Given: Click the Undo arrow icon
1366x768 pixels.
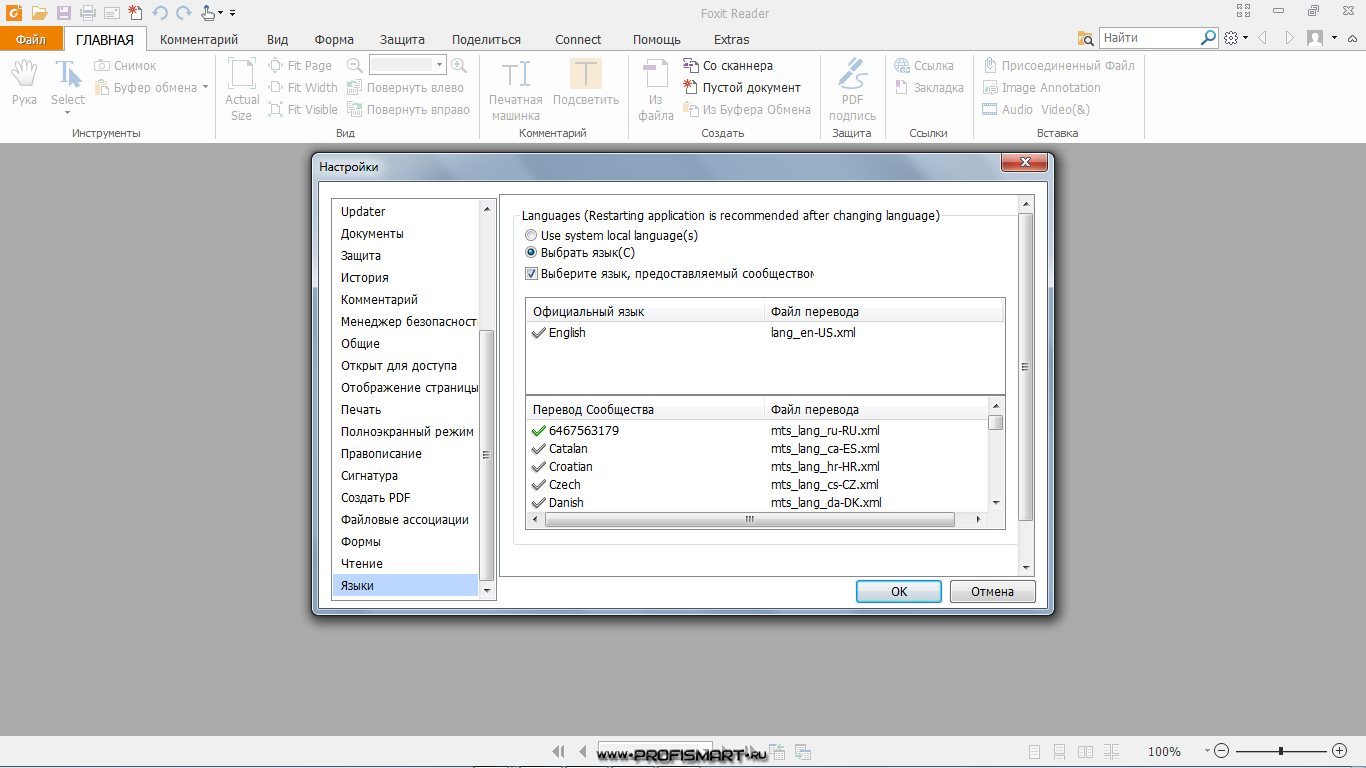Looking at the screenshot, I should click(x=160, y=13).
